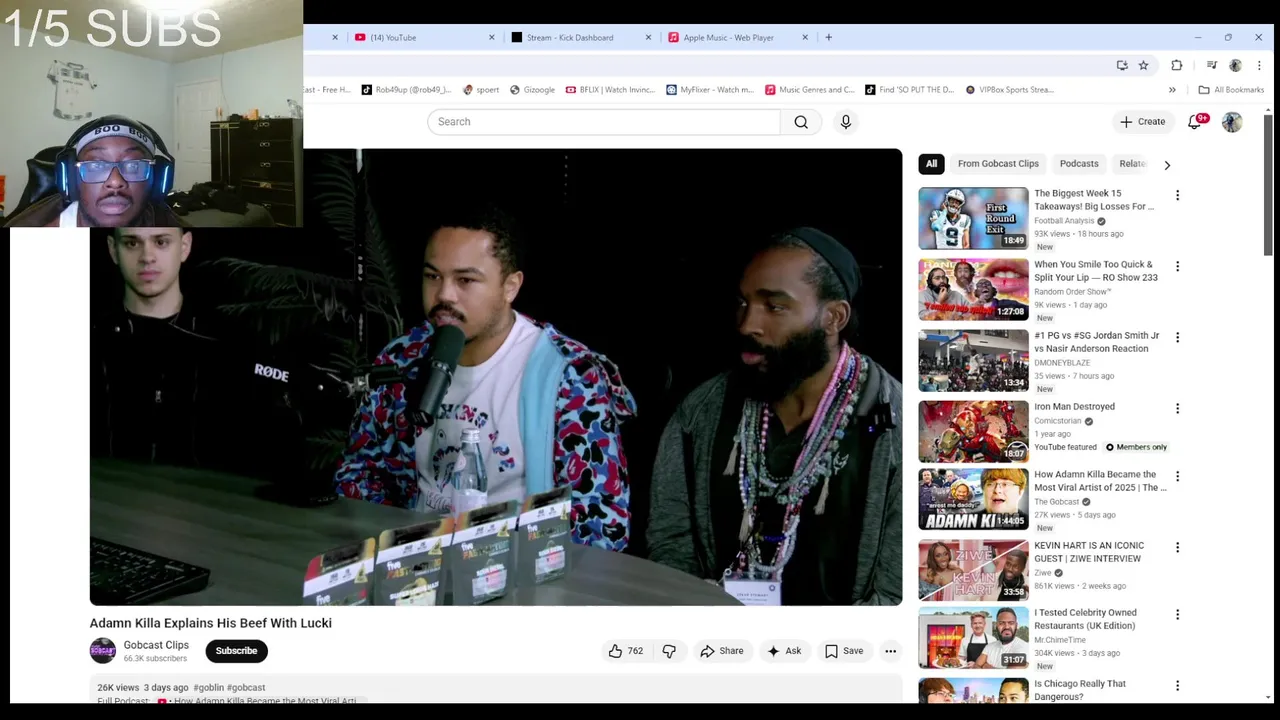Open options for Iron Man Destroyed video
This screenshot has width=1280, height=720.
tap(1177, 408)
